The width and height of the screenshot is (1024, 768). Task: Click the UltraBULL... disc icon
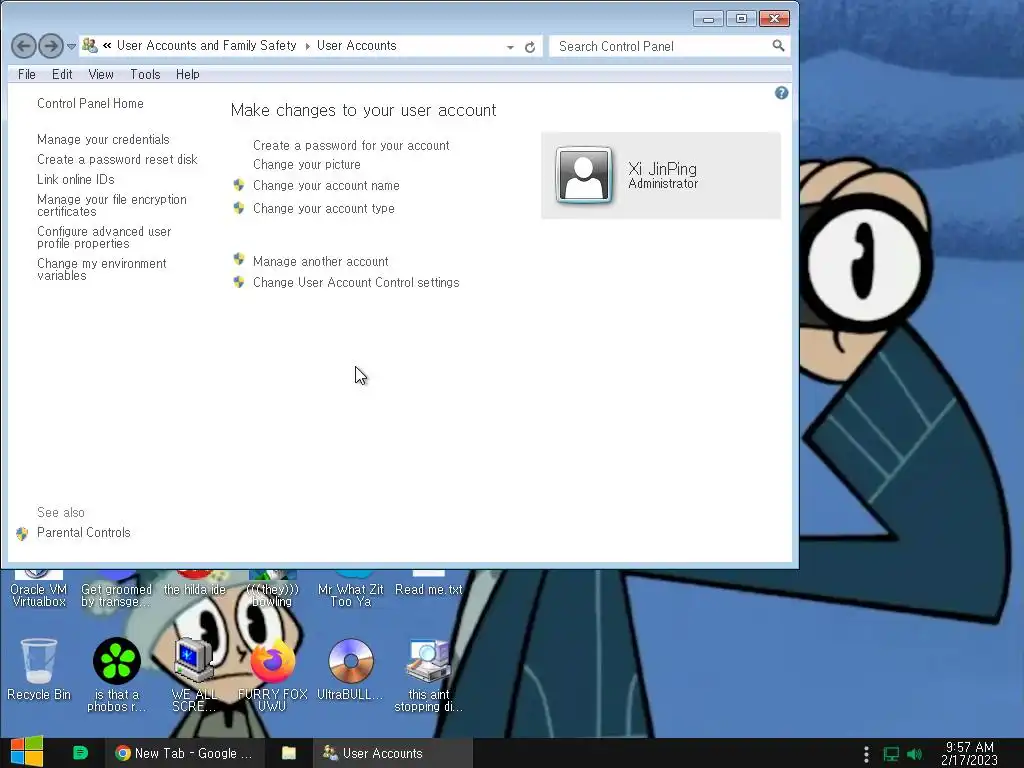pos(351,661)
